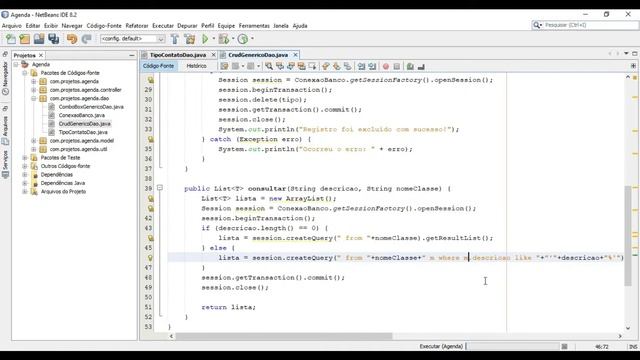
Task: Open the editor documents list dropdown arrow
Action: (x=626, y=54)
